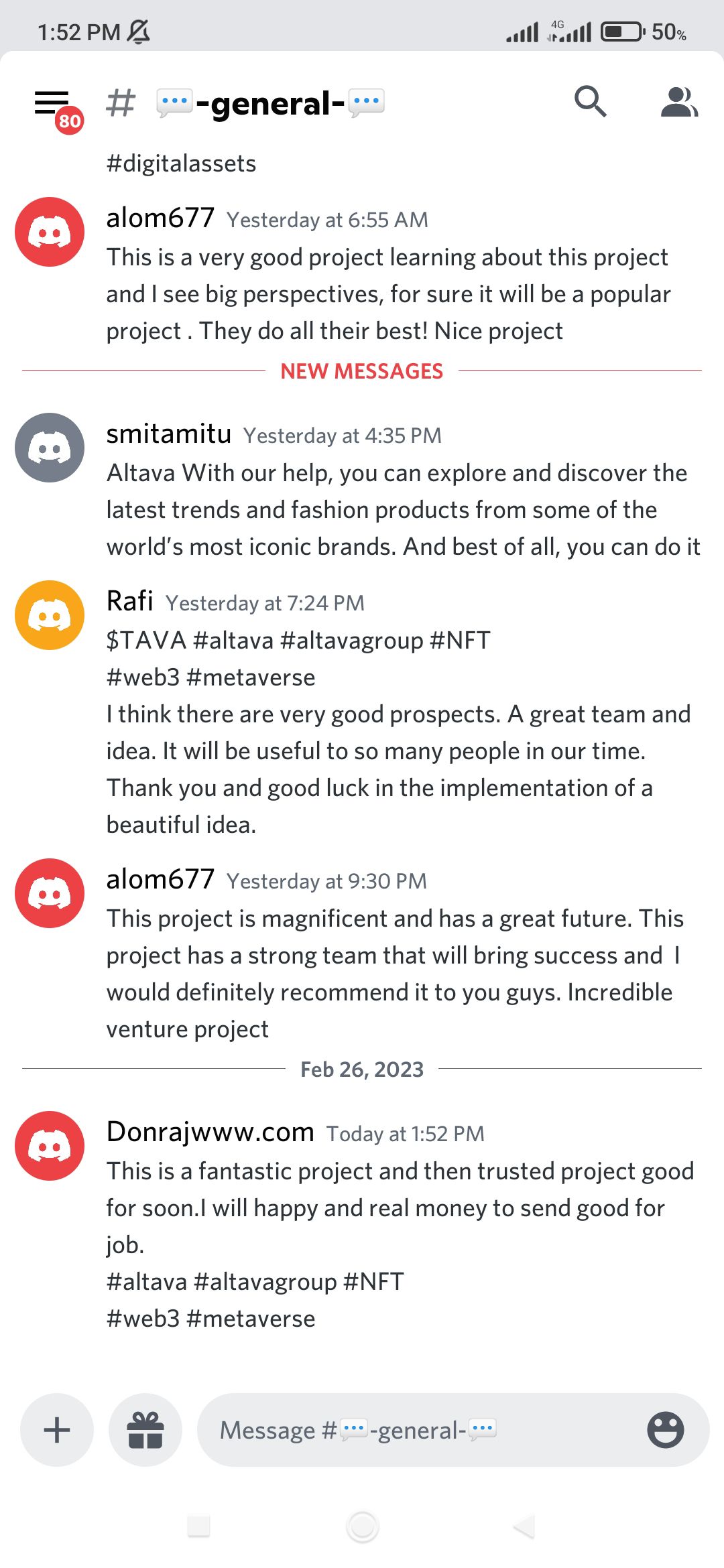Open the Donrajwww.com username profile
Viewport: 724px width, 1568px height.
tap(210, 1132)
